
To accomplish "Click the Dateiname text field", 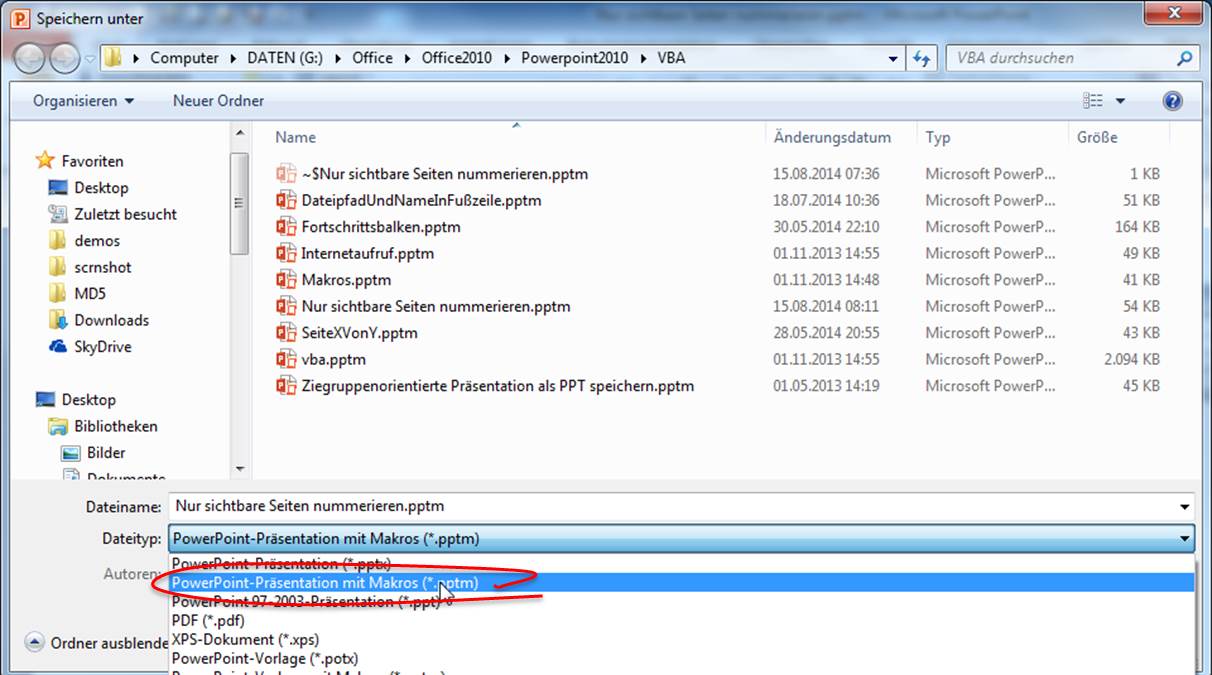I will [x=672, y=507].
